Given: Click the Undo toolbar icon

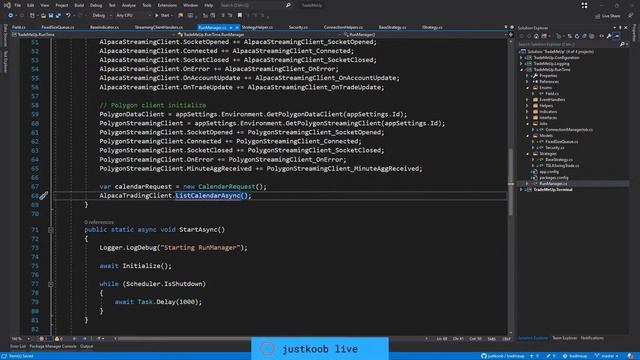Looking at the screenshot, I should click(68, 16).
